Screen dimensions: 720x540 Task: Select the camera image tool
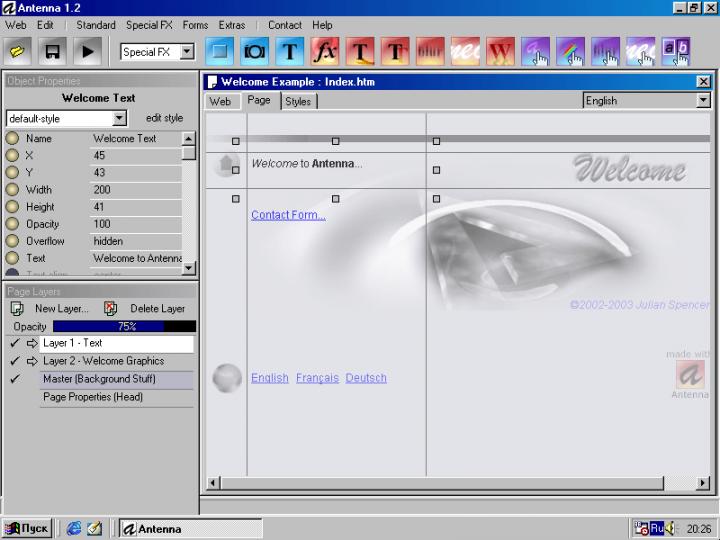click(255, 51)
